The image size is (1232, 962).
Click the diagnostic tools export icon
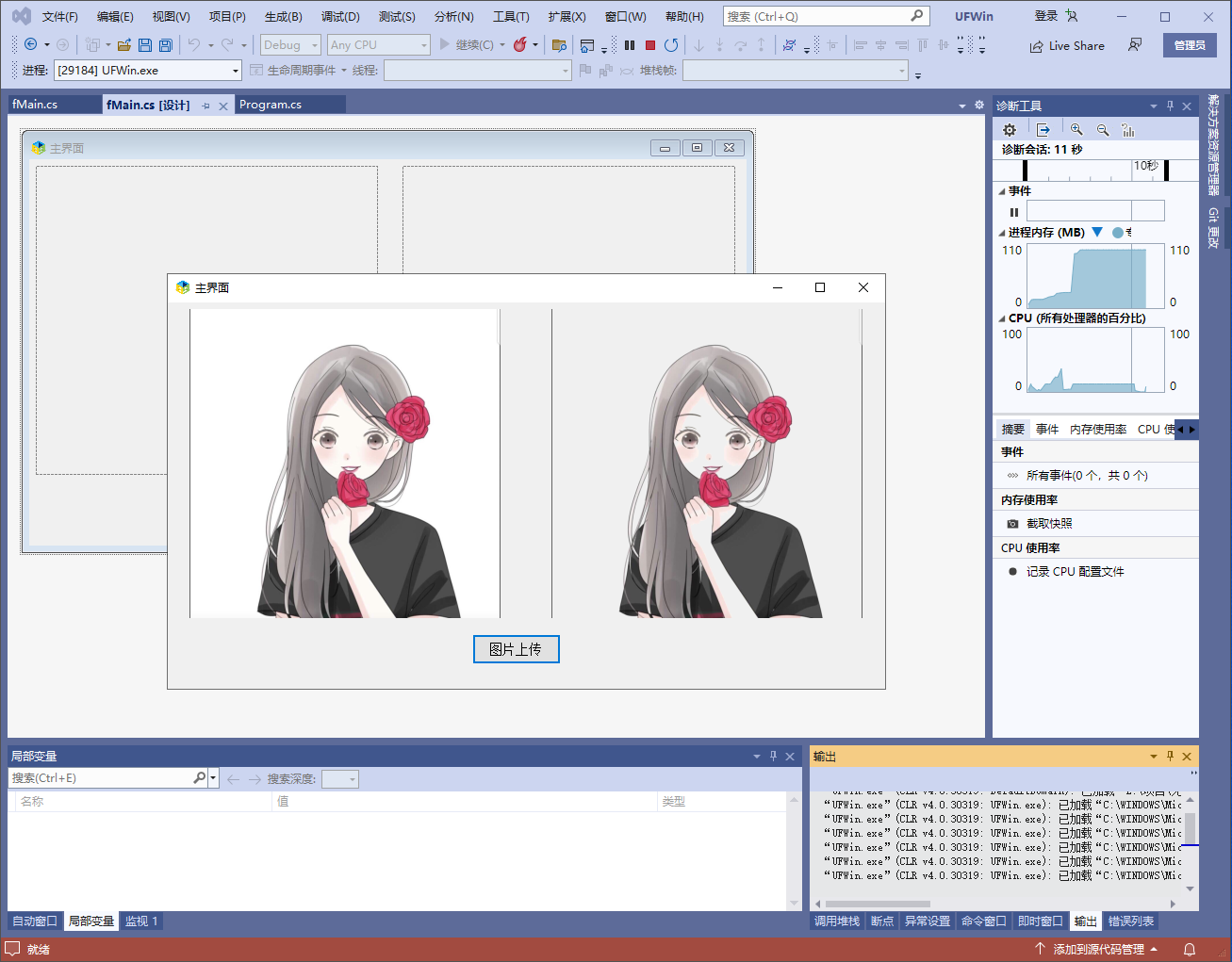point(1043,130)
